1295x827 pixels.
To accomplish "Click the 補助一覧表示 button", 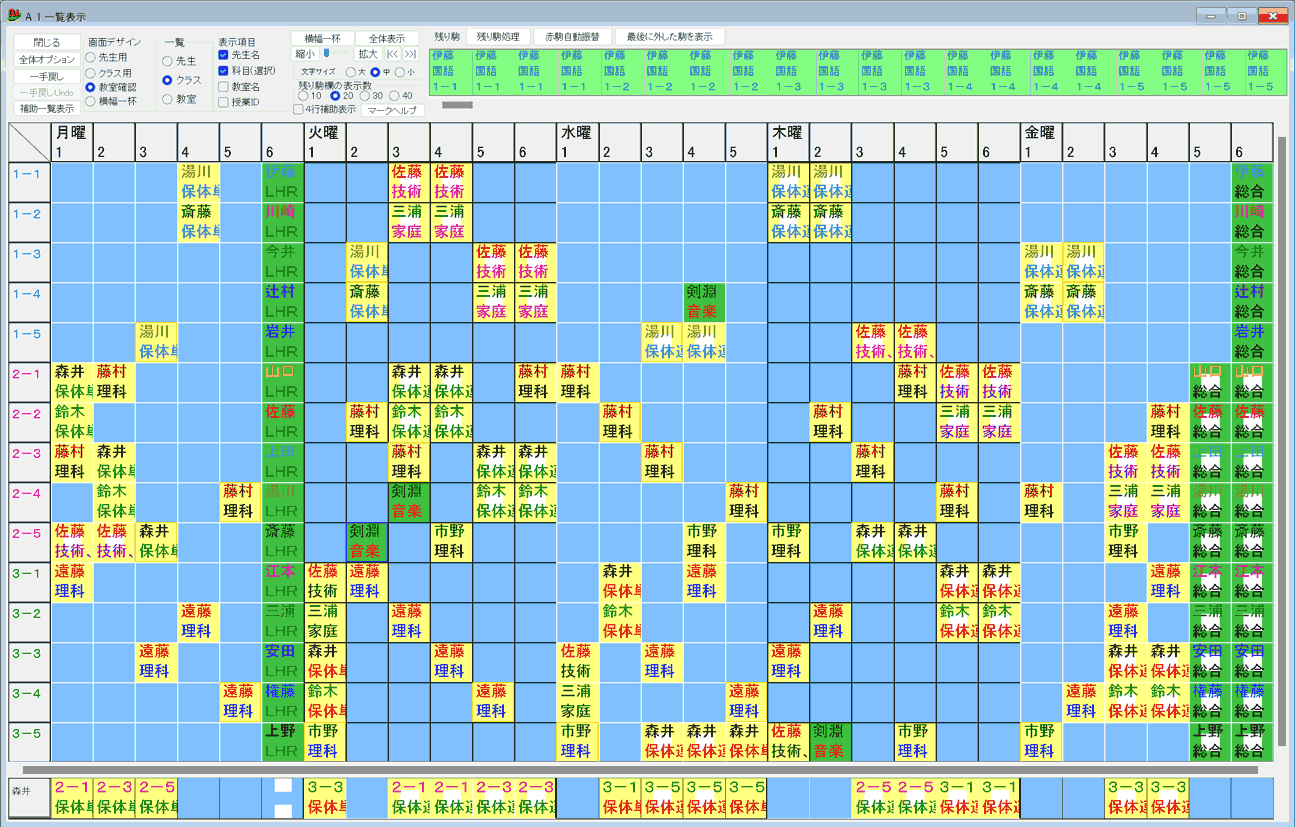I will (x=46, y=108).
